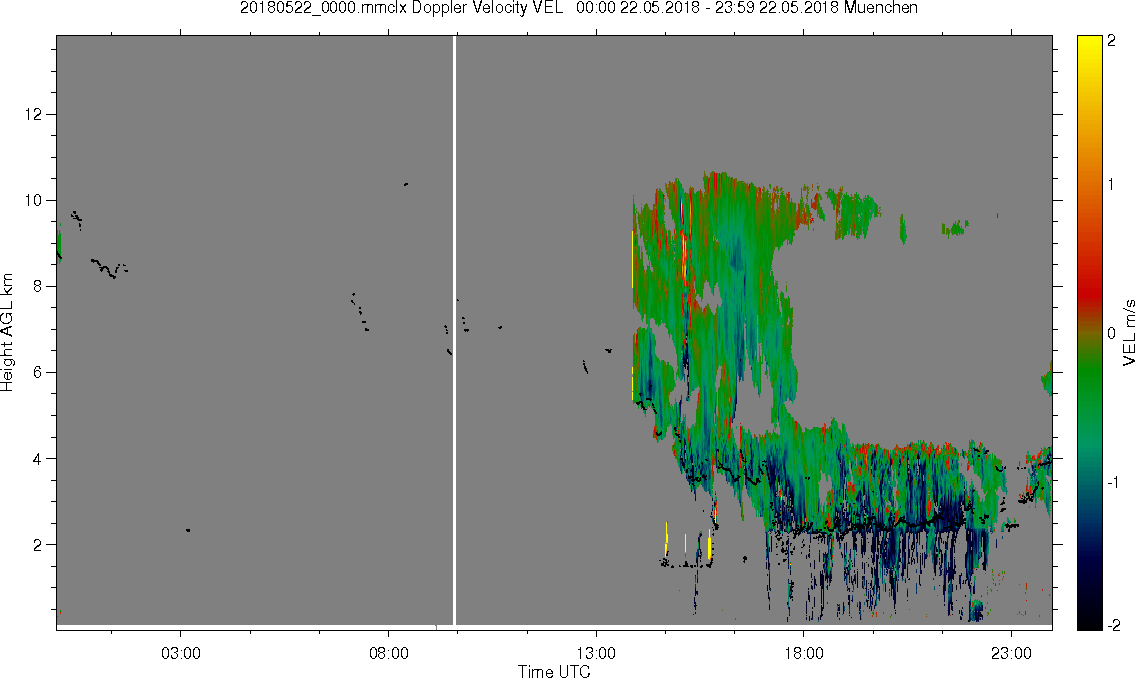The height and width of the screenshot is (678, 1135).
Task: Click the height tick label 10
Action: pyautogui.click(x=33, y=200)
